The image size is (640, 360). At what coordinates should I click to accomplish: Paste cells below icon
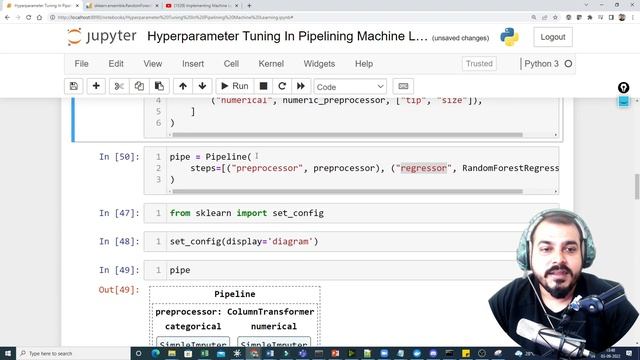coord(159,86)
